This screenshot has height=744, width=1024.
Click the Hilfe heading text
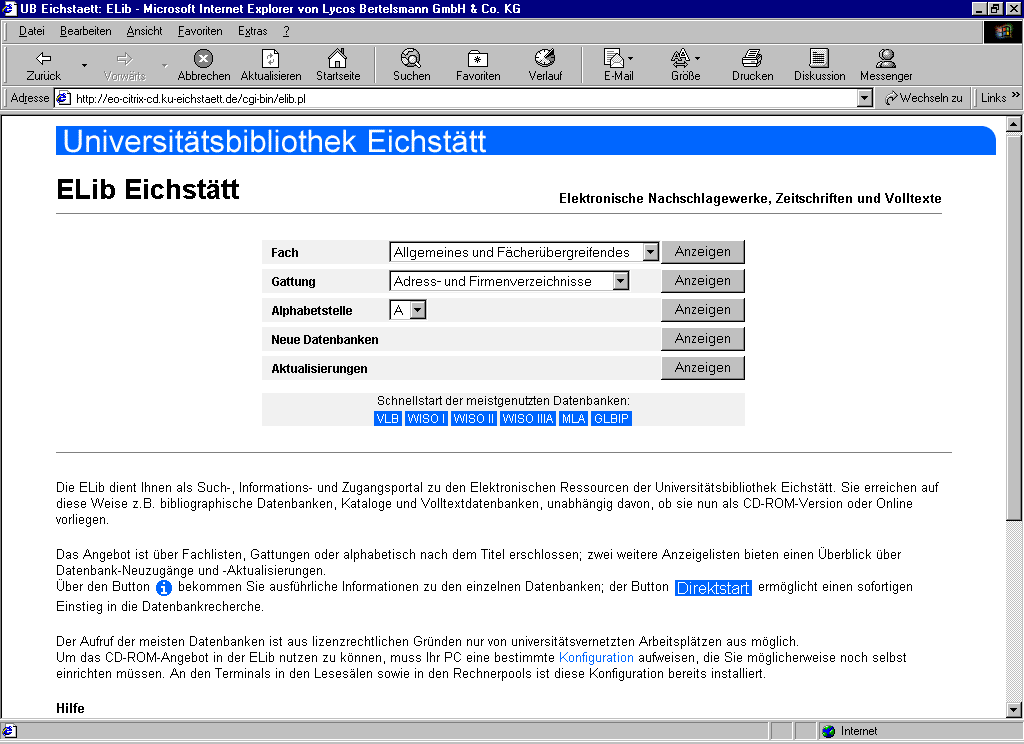point(71,708)
